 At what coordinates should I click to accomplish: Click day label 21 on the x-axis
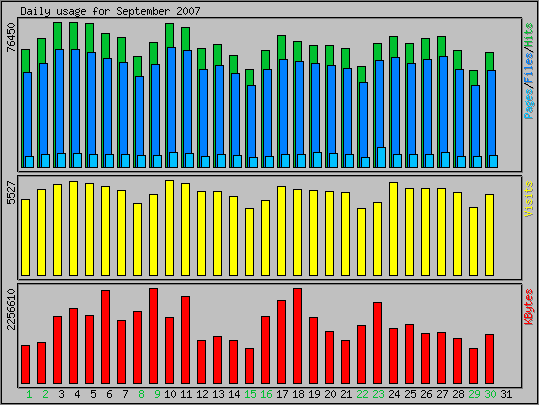[346, 394]
